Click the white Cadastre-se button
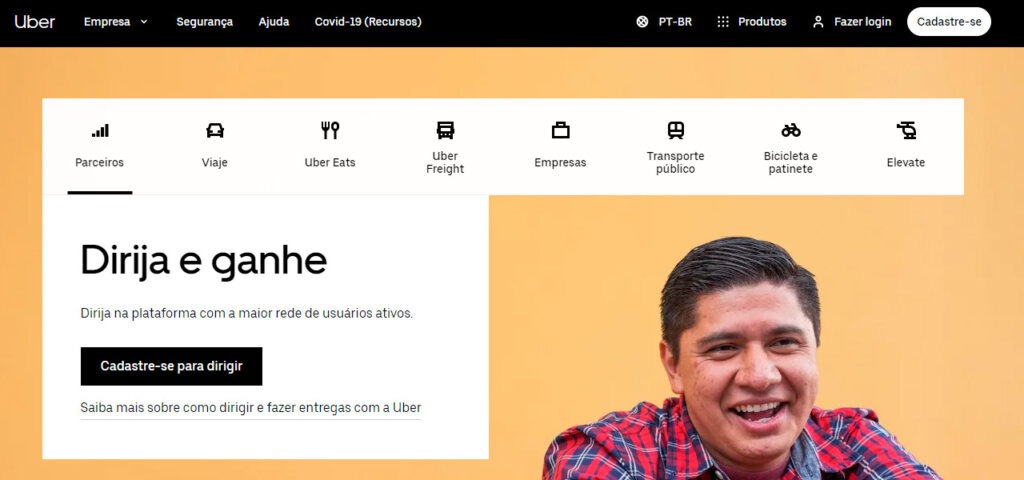 click(949, 22)
